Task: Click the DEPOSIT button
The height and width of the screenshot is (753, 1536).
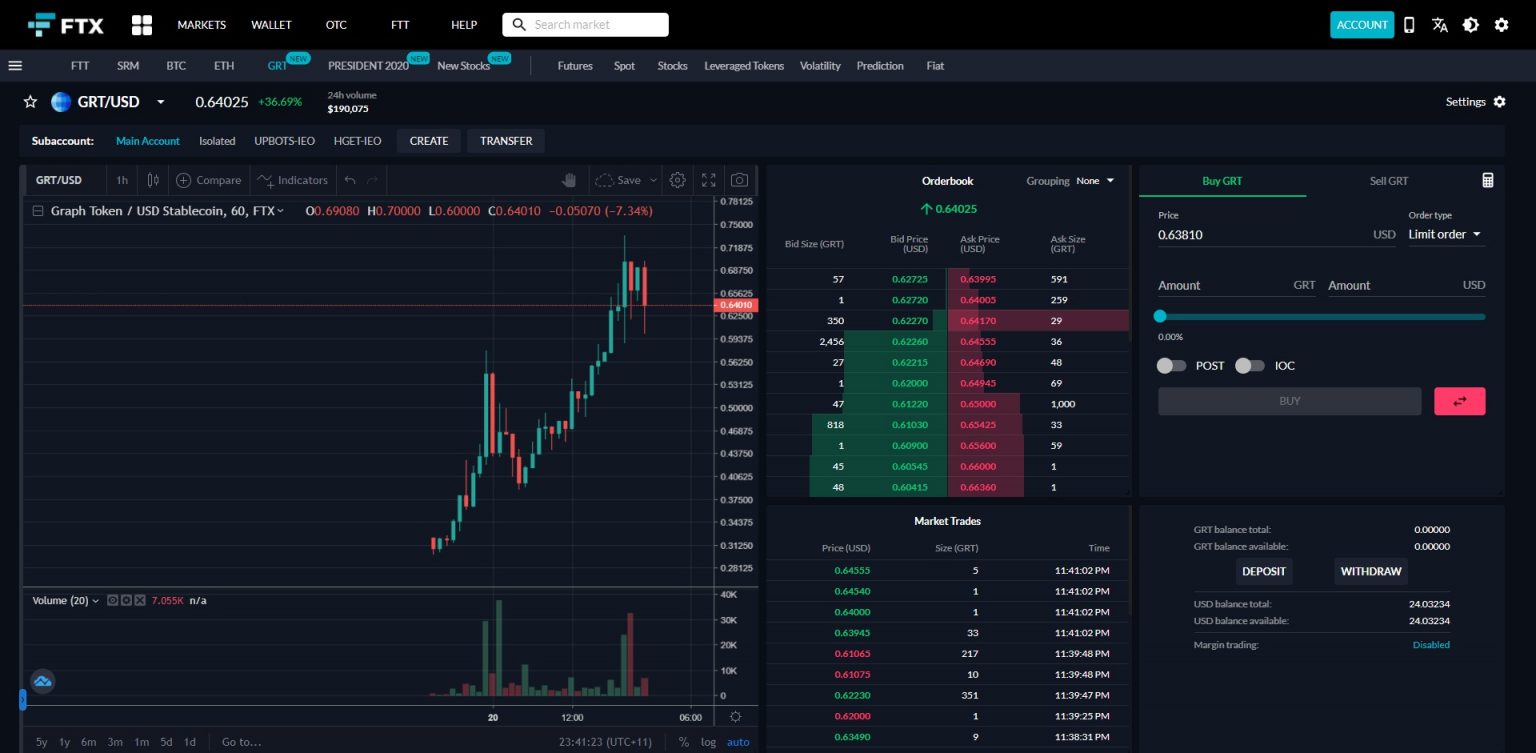Action: tap(1264, 571)
